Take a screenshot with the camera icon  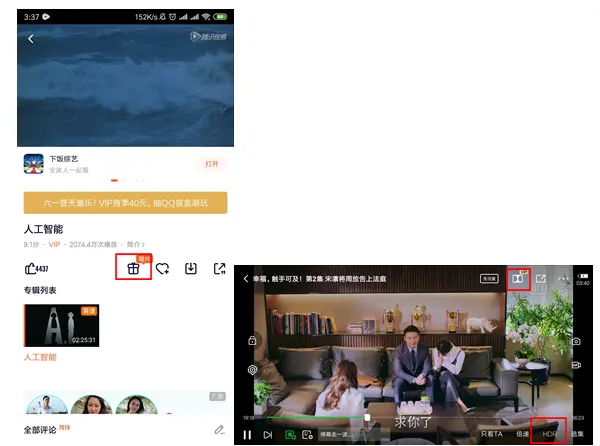click(x=576, y=341)
